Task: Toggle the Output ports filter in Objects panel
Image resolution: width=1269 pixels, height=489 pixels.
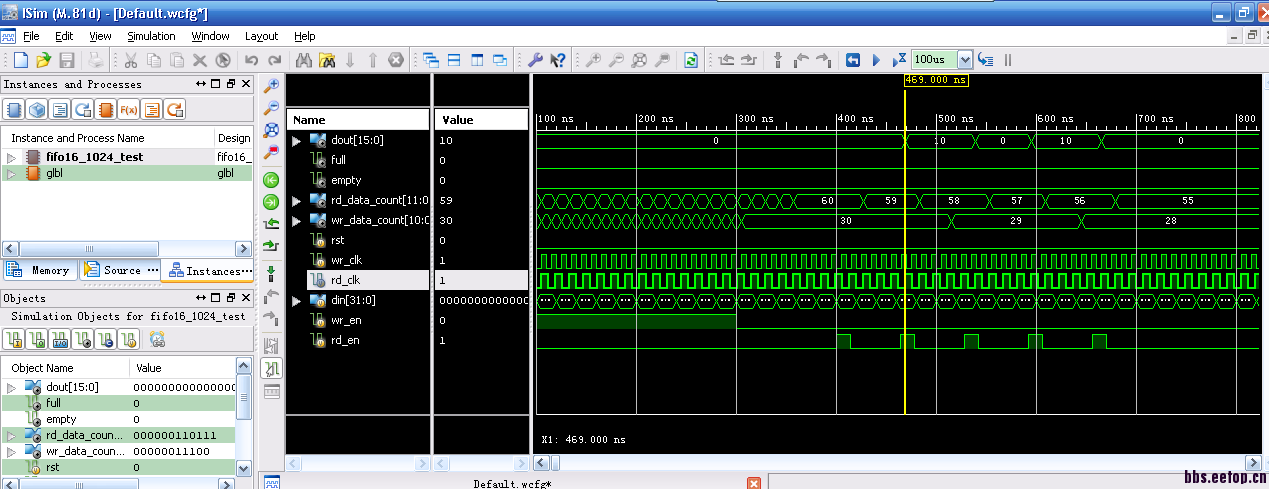Action: (38, 341)
